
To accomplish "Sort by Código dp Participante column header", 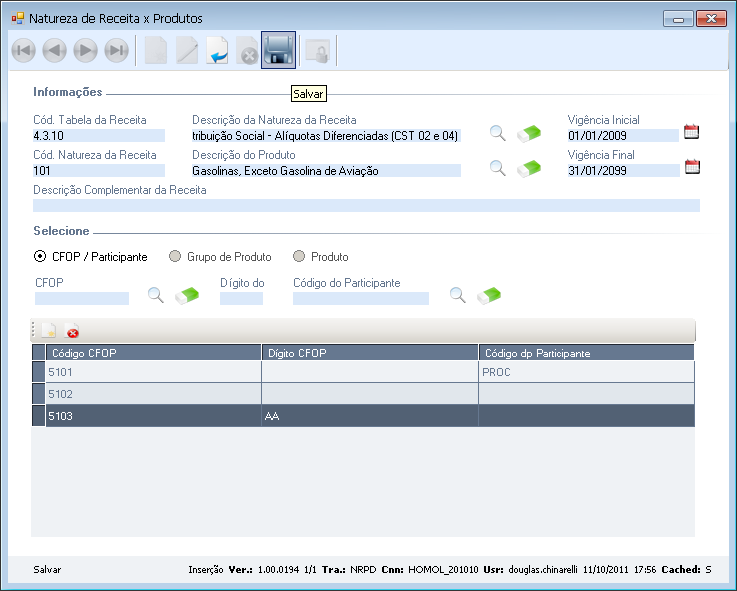I will pyautogui.click(x=586, y=353).
